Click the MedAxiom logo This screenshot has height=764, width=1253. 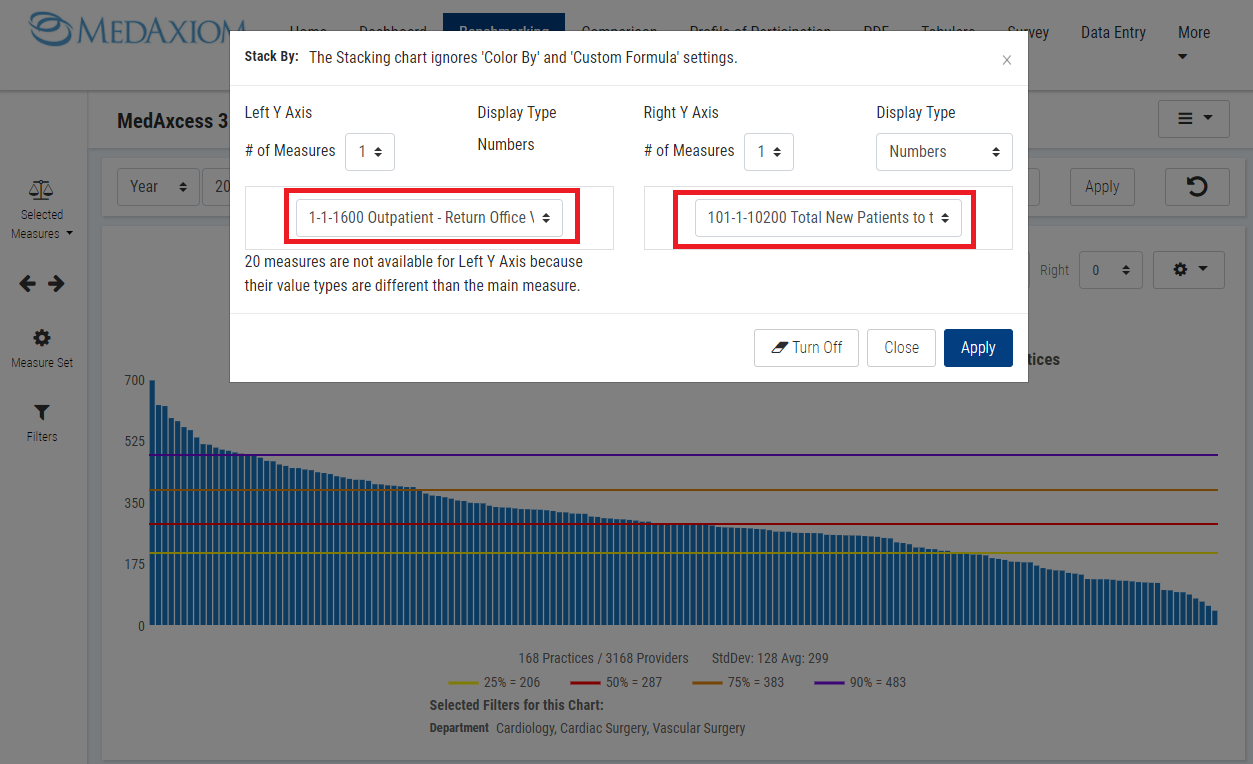pos(138,30)
